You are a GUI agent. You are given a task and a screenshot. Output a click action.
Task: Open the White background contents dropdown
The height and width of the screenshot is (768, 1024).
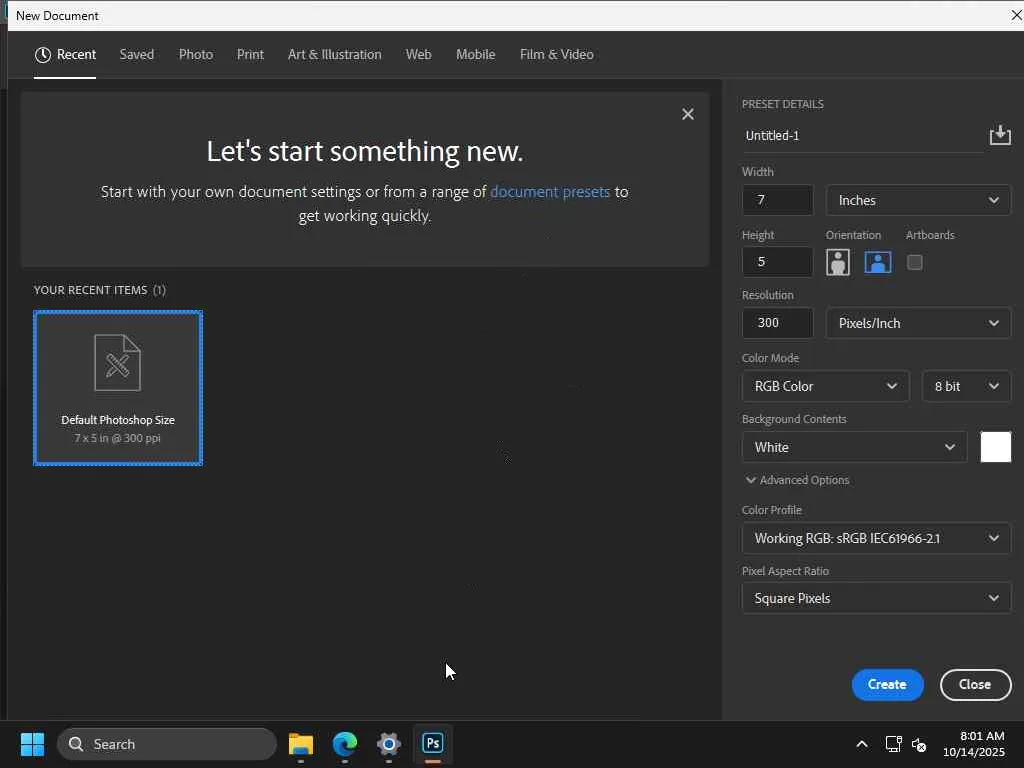tap(854, 447)
